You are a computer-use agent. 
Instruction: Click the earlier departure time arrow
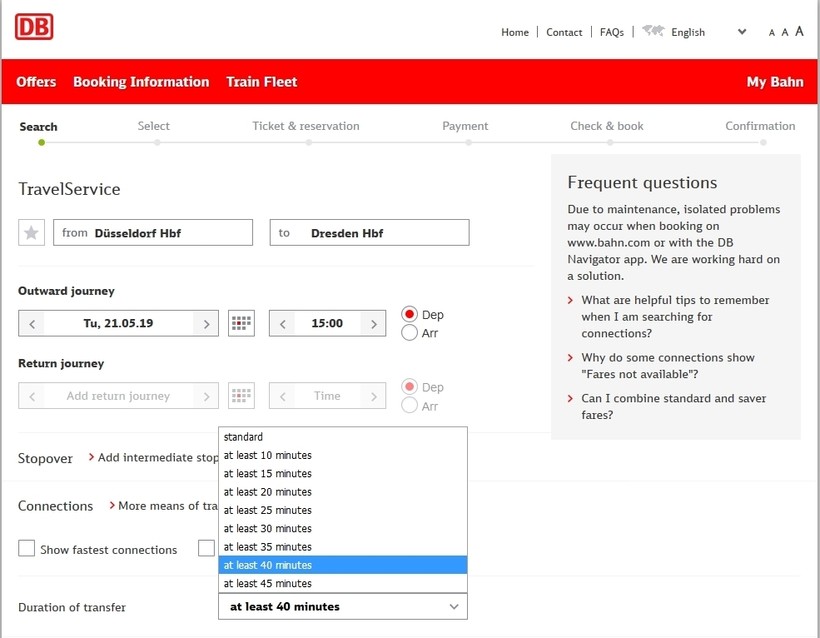[x=283, y=324]
